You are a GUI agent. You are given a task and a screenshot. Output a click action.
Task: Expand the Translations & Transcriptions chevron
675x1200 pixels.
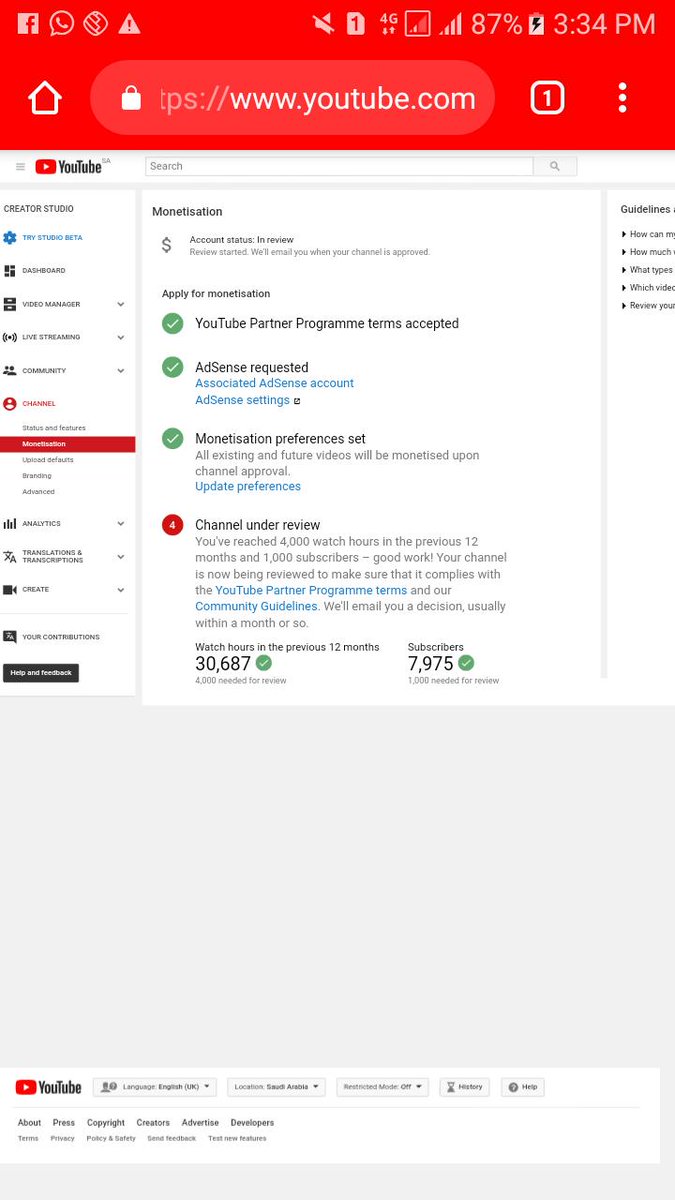click(121, 556)
